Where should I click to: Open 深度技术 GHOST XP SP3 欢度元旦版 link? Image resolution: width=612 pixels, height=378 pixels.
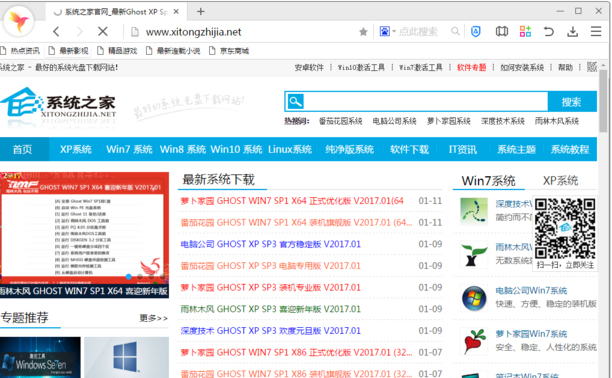(x=270, y=331)
